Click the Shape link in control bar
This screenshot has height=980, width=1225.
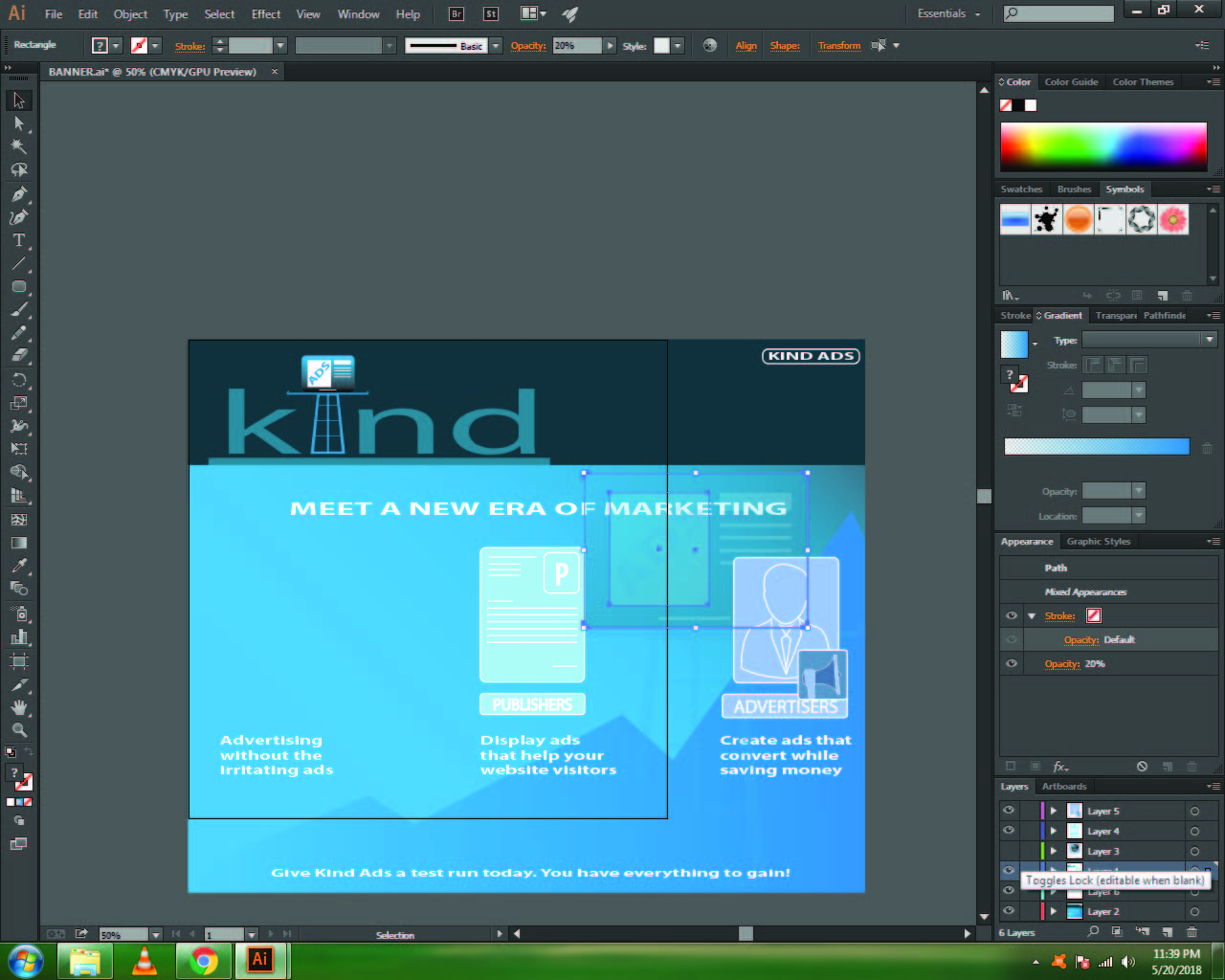click(785, 45)
